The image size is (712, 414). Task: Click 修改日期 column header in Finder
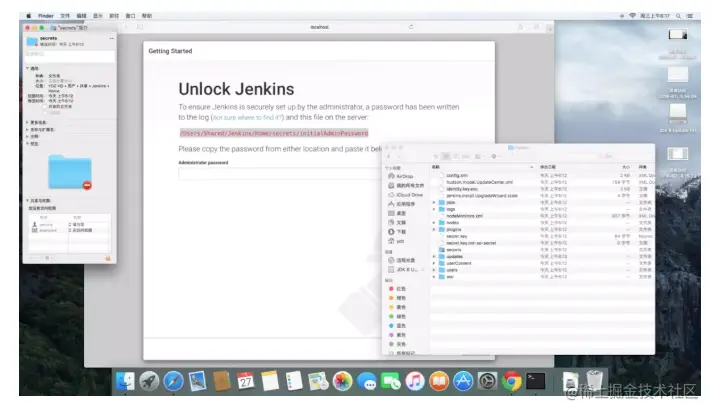548,167
